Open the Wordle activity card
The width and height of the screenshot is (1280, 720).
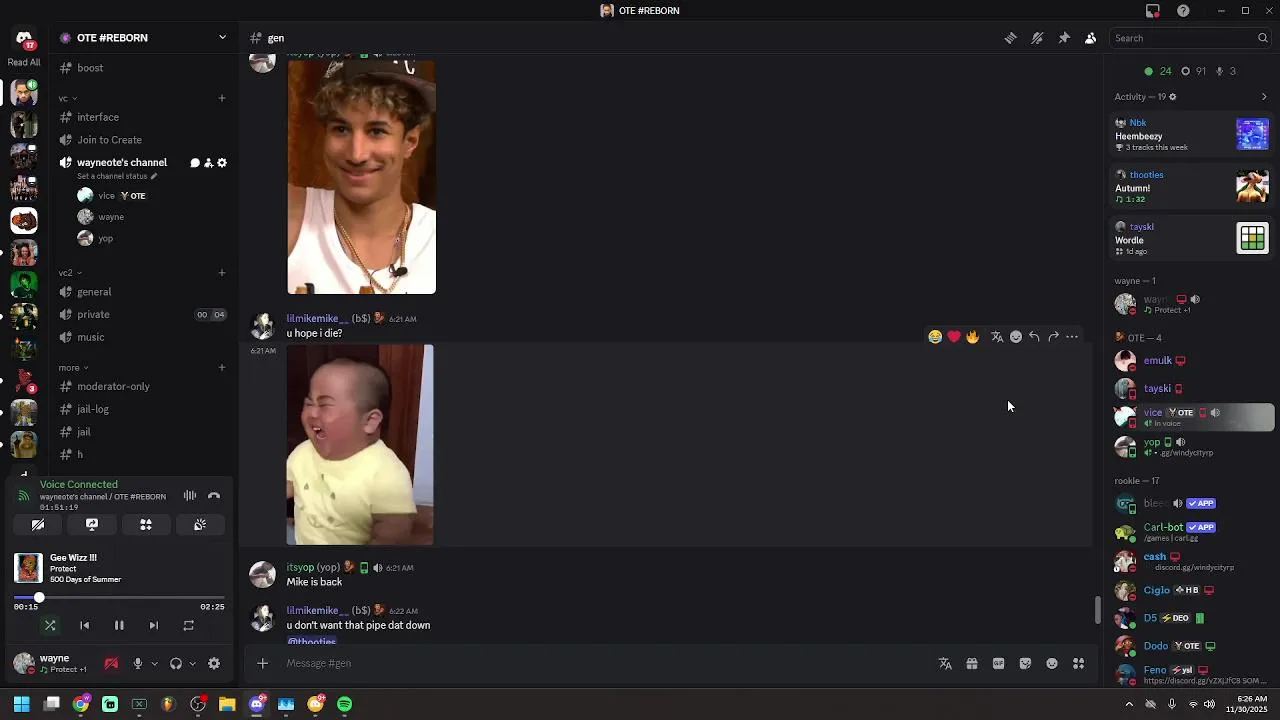point(1192,239)
